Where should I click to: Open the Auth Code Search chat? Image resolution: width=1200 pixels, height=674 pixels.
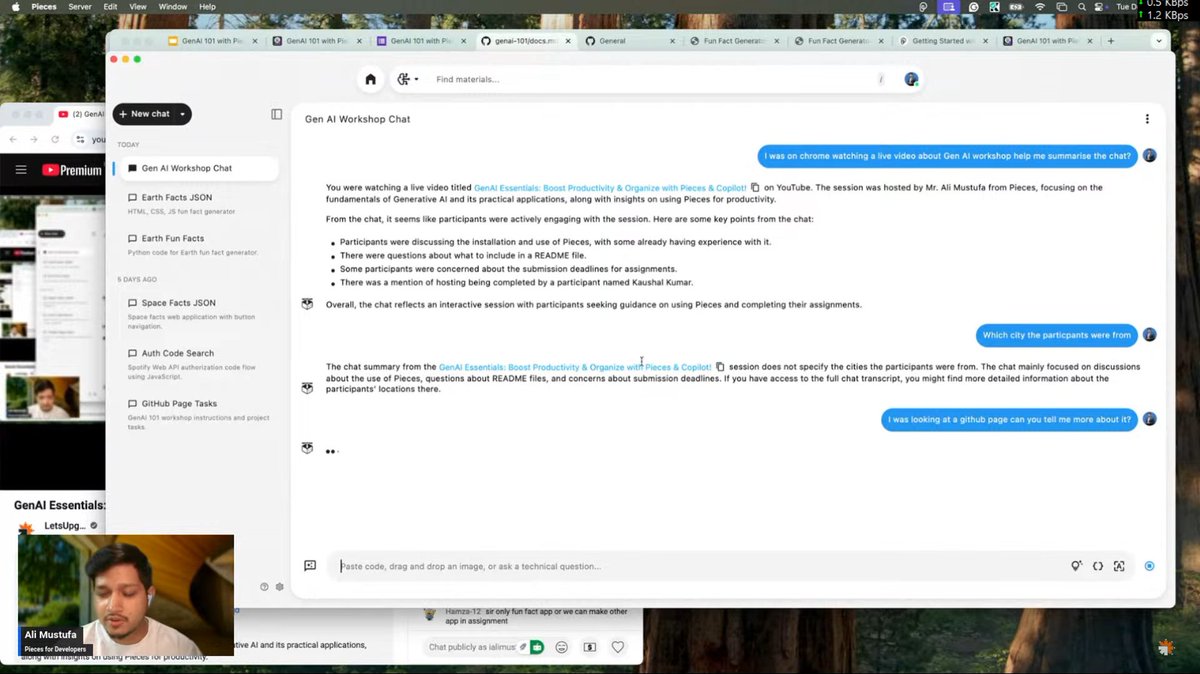tap(199, 364)
